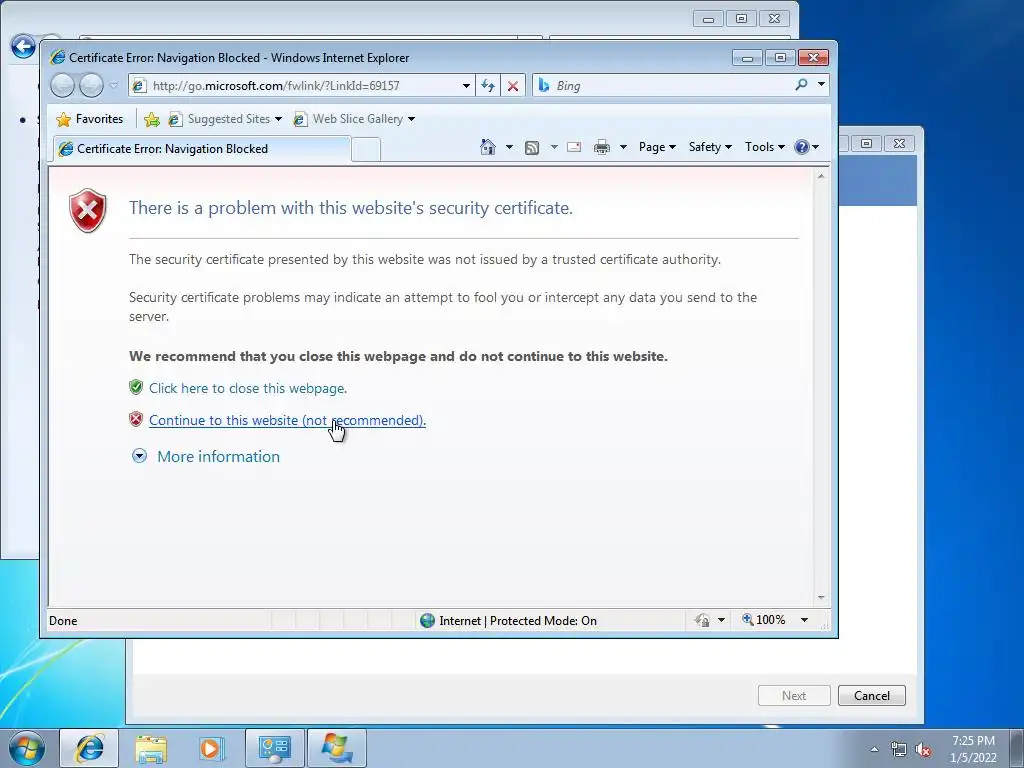Expand the More information section
The image size is (1024, 768).
point(218,456)
